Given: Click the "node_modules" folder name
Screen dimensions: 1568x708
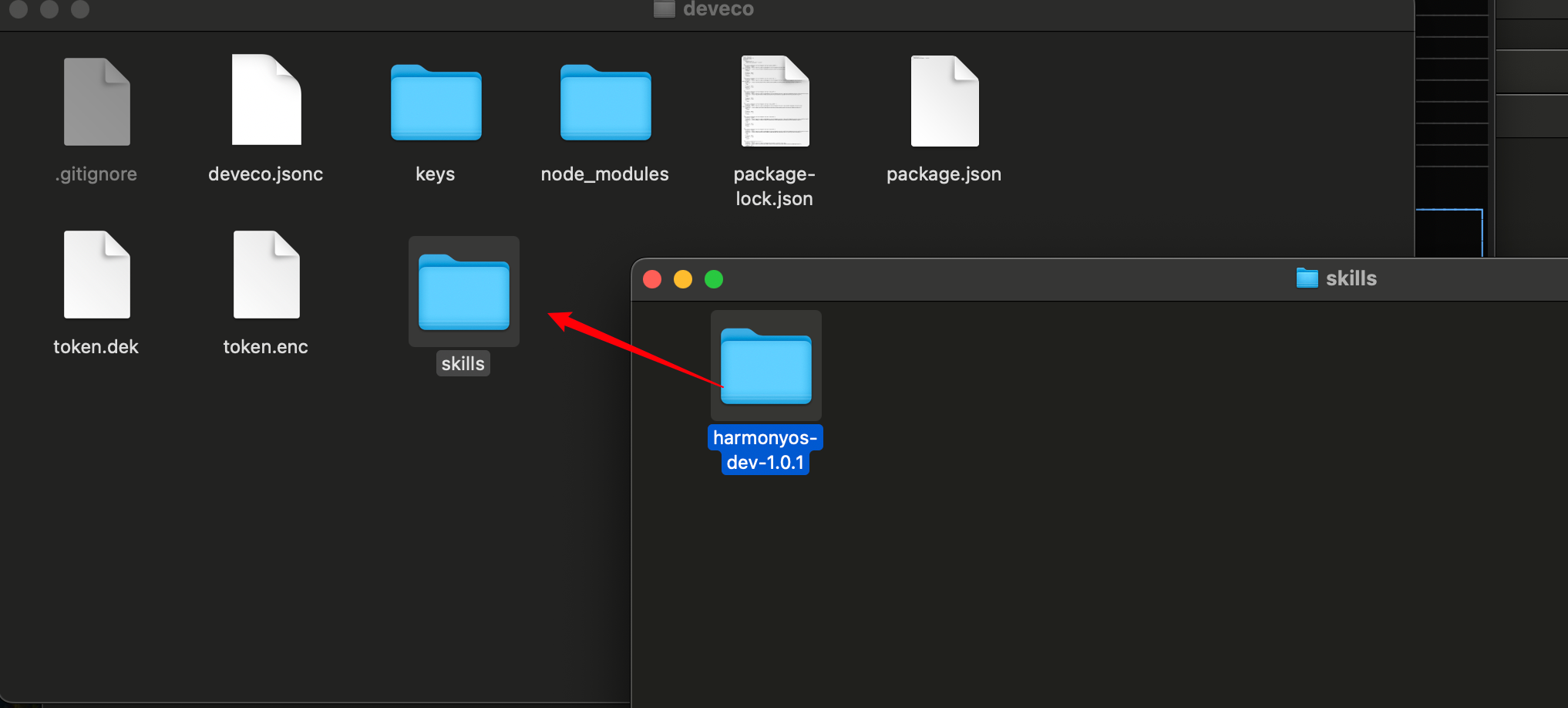Looking at the screenshot, I should (x=605, y=174).
